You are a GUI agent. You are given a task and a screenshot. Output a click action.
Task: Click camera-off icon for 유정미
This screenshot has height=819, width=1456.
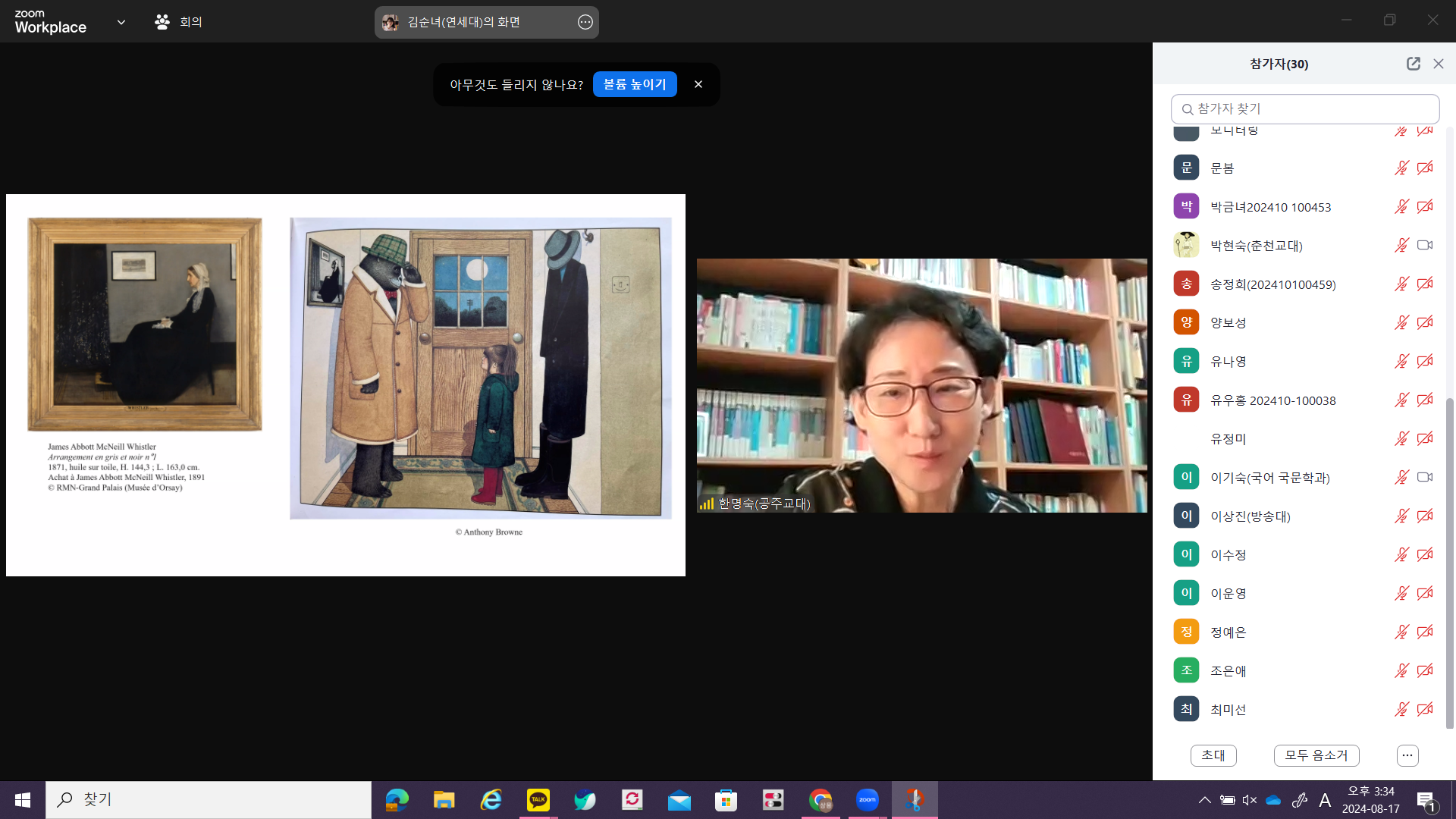pos(1425,438)
